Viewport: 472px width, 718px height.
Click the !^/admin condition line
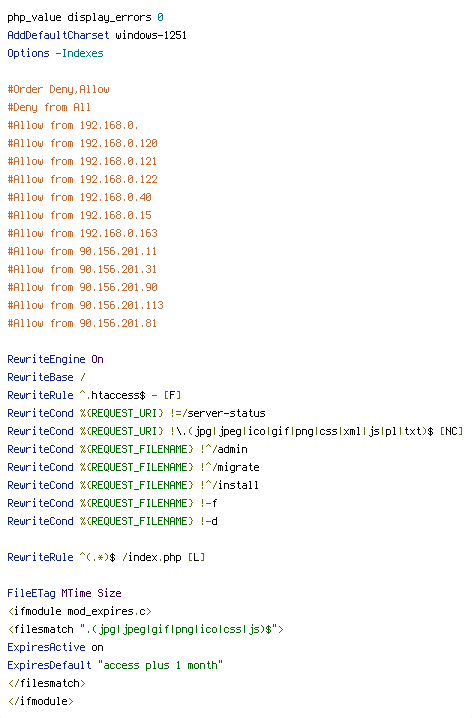127,449
